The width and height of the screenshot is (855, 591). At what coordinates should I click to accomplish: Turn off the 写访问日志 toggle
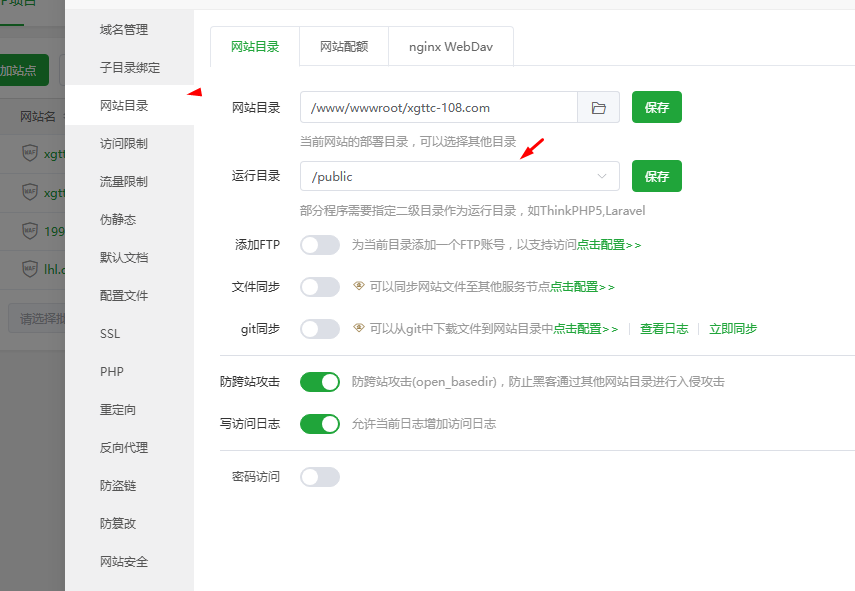[320, 424]
